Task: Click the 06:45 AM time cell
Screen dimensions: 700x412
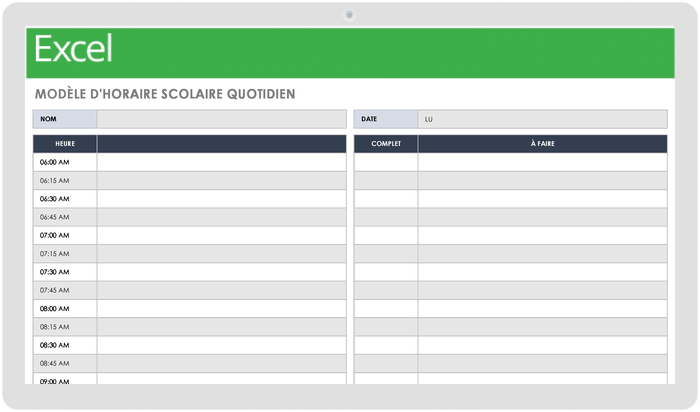Action: pyautogui.click(x=65, y=217)
